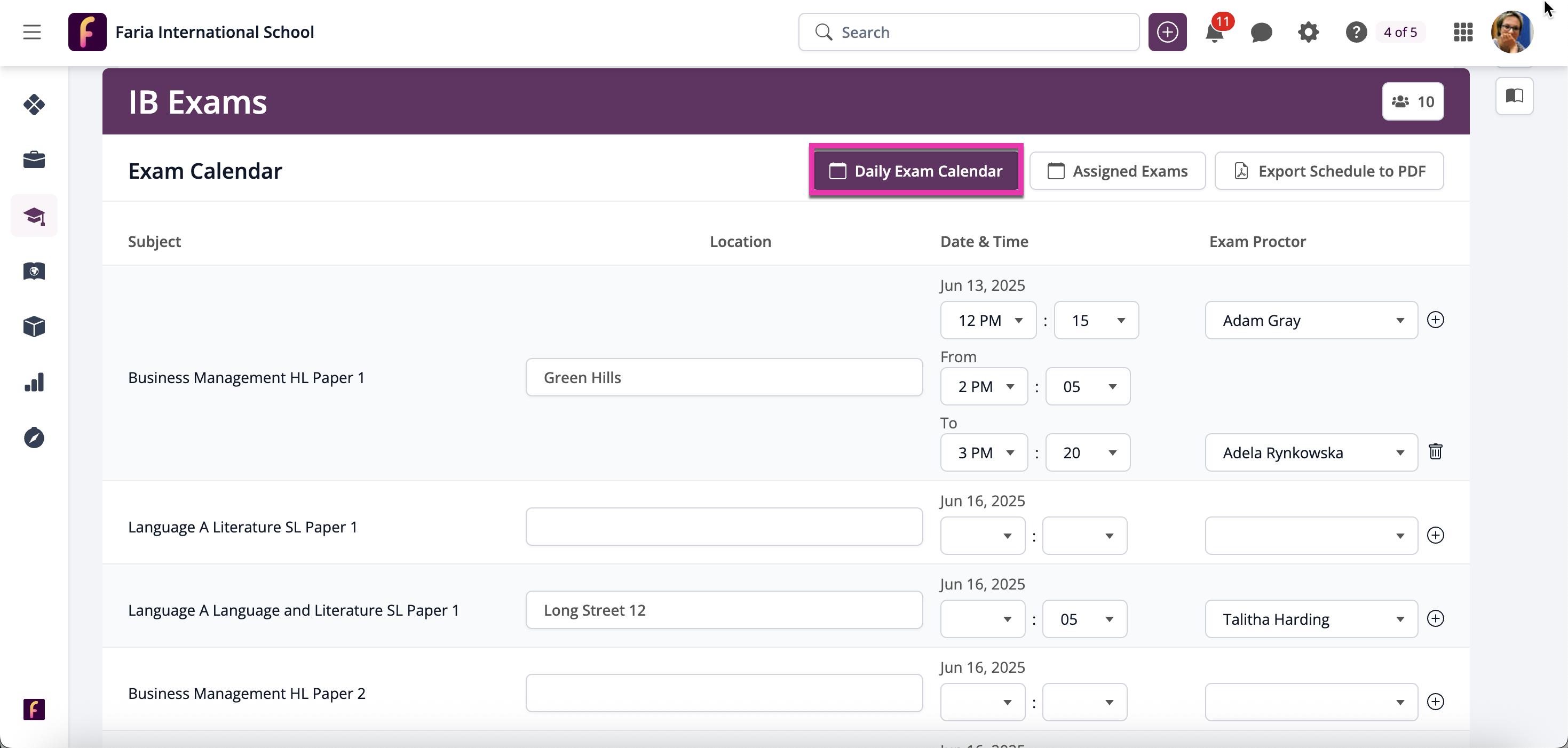Open the briefcase icon in left sidebar
The image size is (1568, 748).
34,160
